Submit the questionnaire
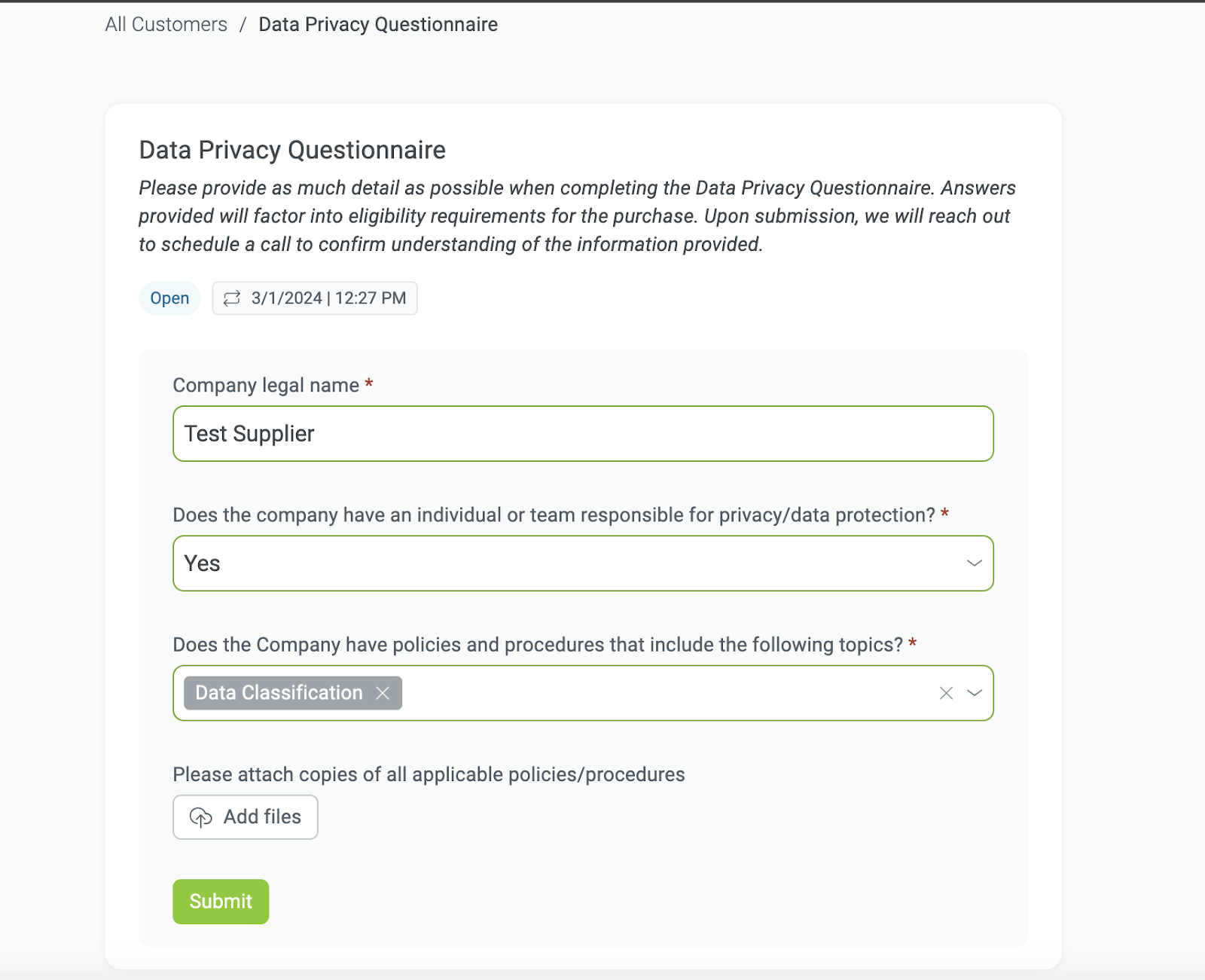The image size is (1205, 980). click(220, 901)
